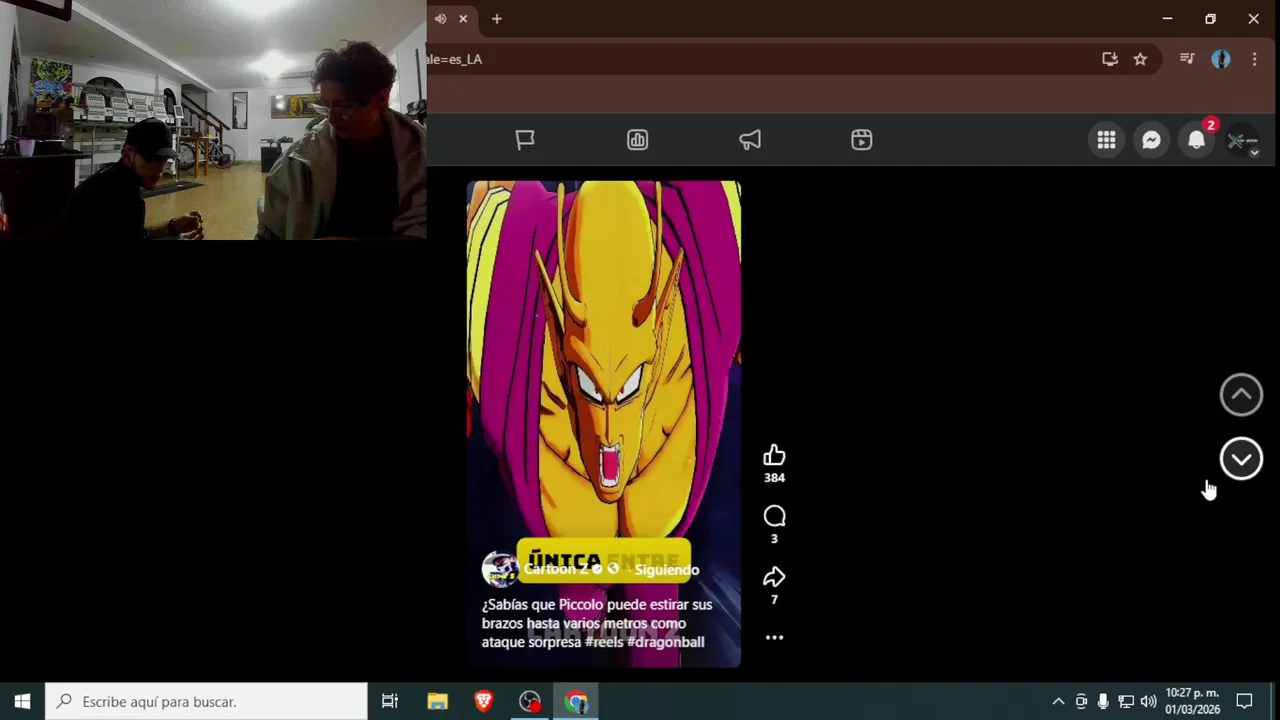Go to next reel with down chevron
Viewport: 1280px width, 720px height.
(1241, 459)
